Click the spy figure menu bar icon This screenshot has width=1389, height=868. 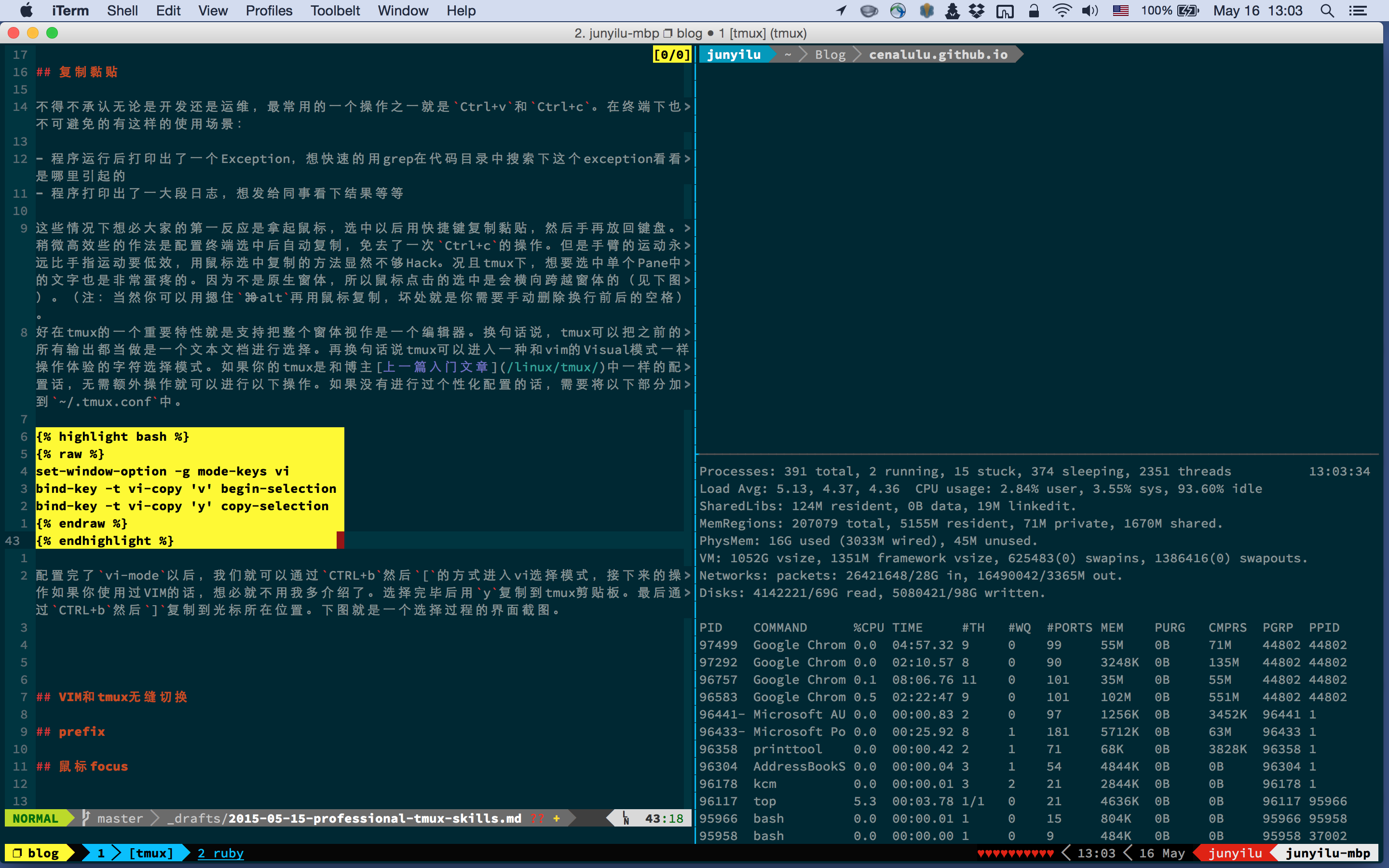tap(952, 10)
